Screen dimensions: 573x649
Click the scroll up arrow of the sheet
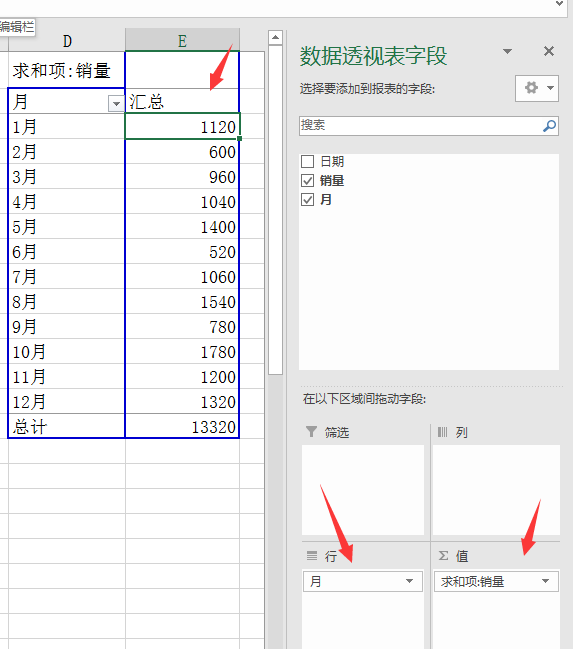(x=275, y=38)
